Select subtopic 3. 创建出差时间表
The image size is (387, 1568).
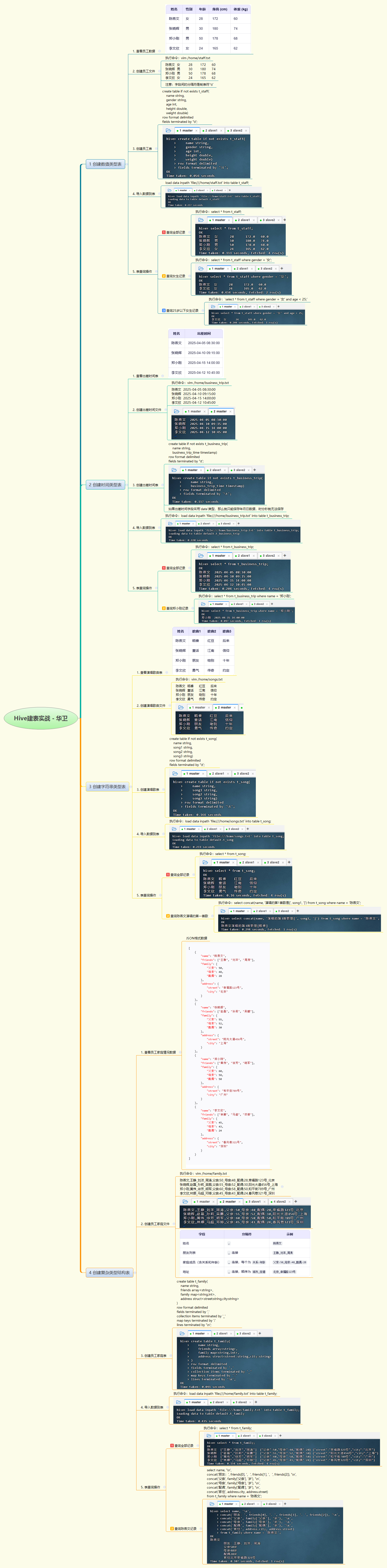145,485
